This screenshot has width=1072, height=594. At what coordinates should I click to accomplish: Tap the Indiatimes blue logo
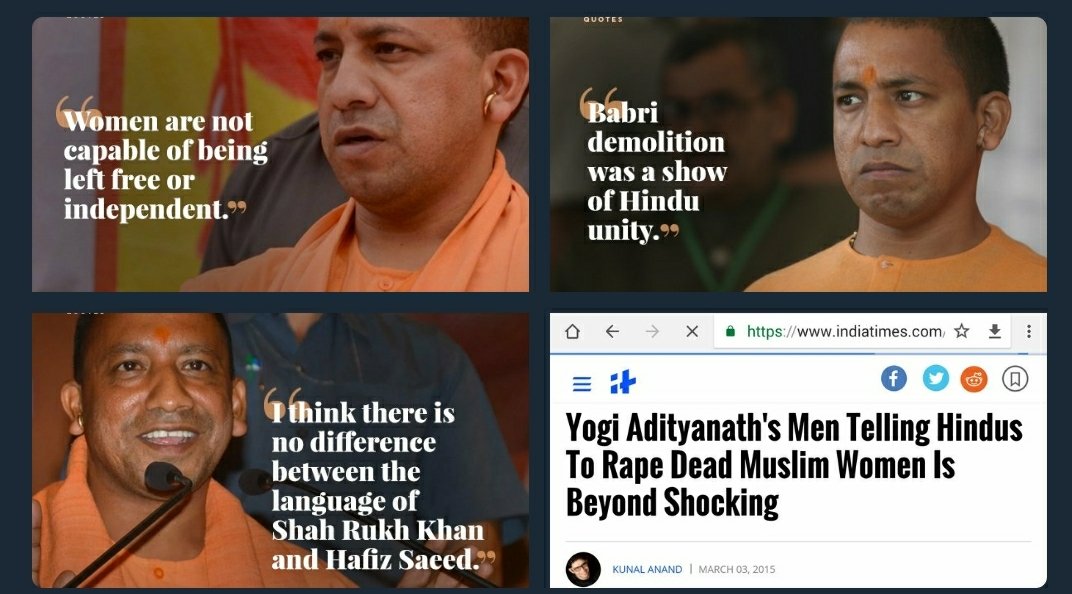623,382
